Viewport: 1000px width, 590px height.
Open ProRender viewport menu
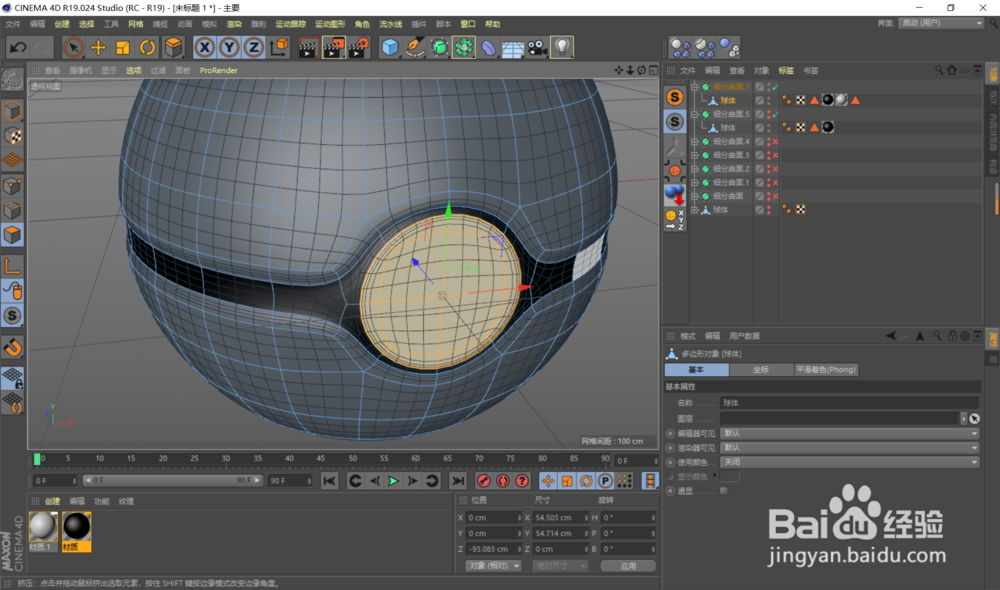pyautogui.click(x=219, y=70)
